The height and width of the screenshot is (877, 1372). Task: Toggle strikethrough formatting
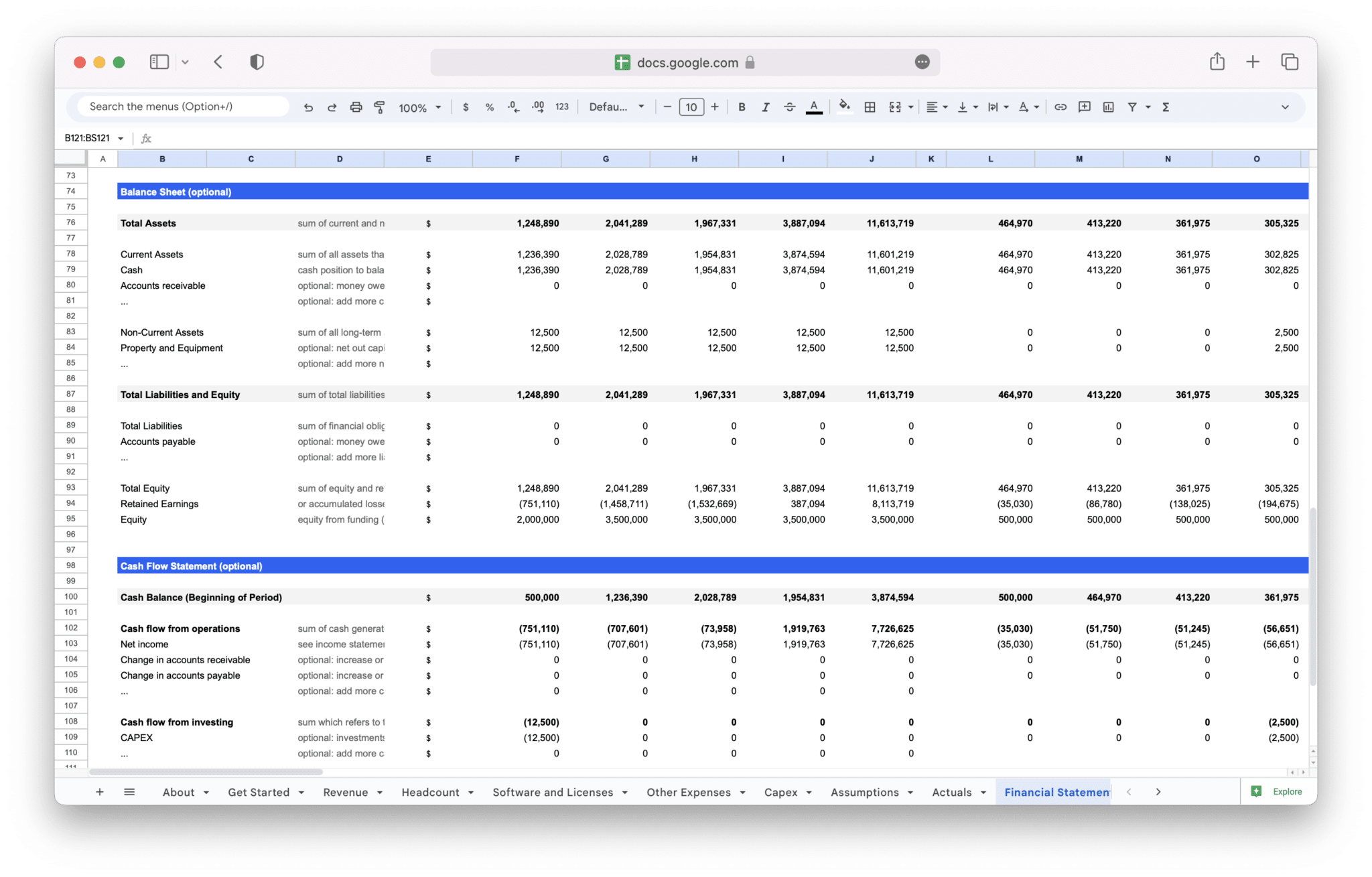pyautogui.click(x=789, y=107)
